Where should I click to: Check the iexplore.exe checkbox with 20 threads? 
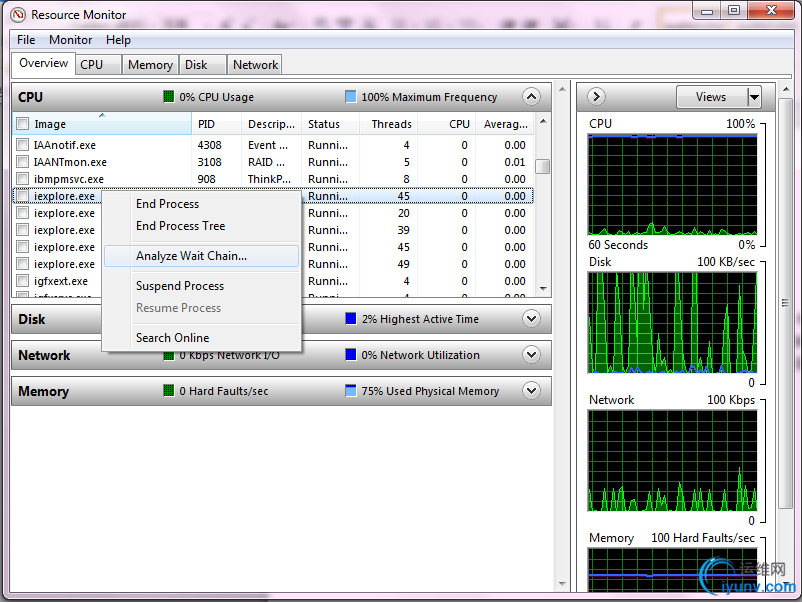tap(23, 213)
